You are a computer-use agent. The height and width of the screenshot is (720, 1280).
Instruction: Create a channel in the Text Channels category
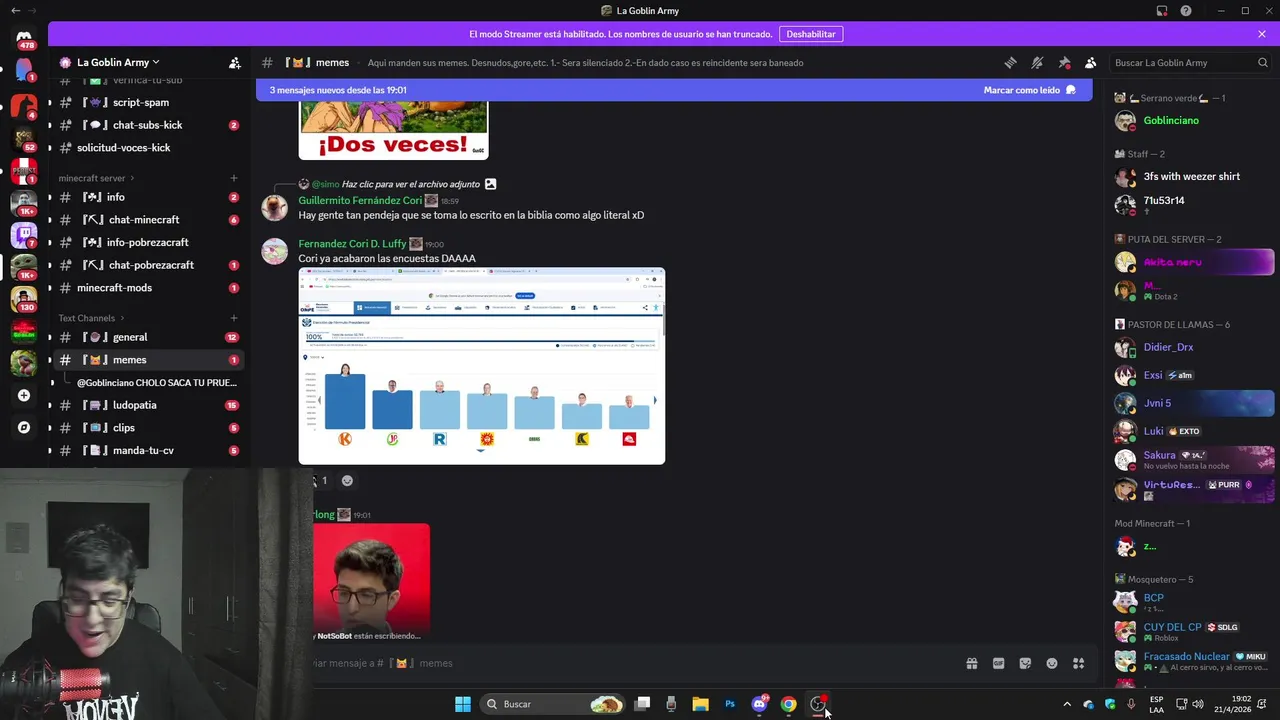pyautogui.click(x=234, y=318)
